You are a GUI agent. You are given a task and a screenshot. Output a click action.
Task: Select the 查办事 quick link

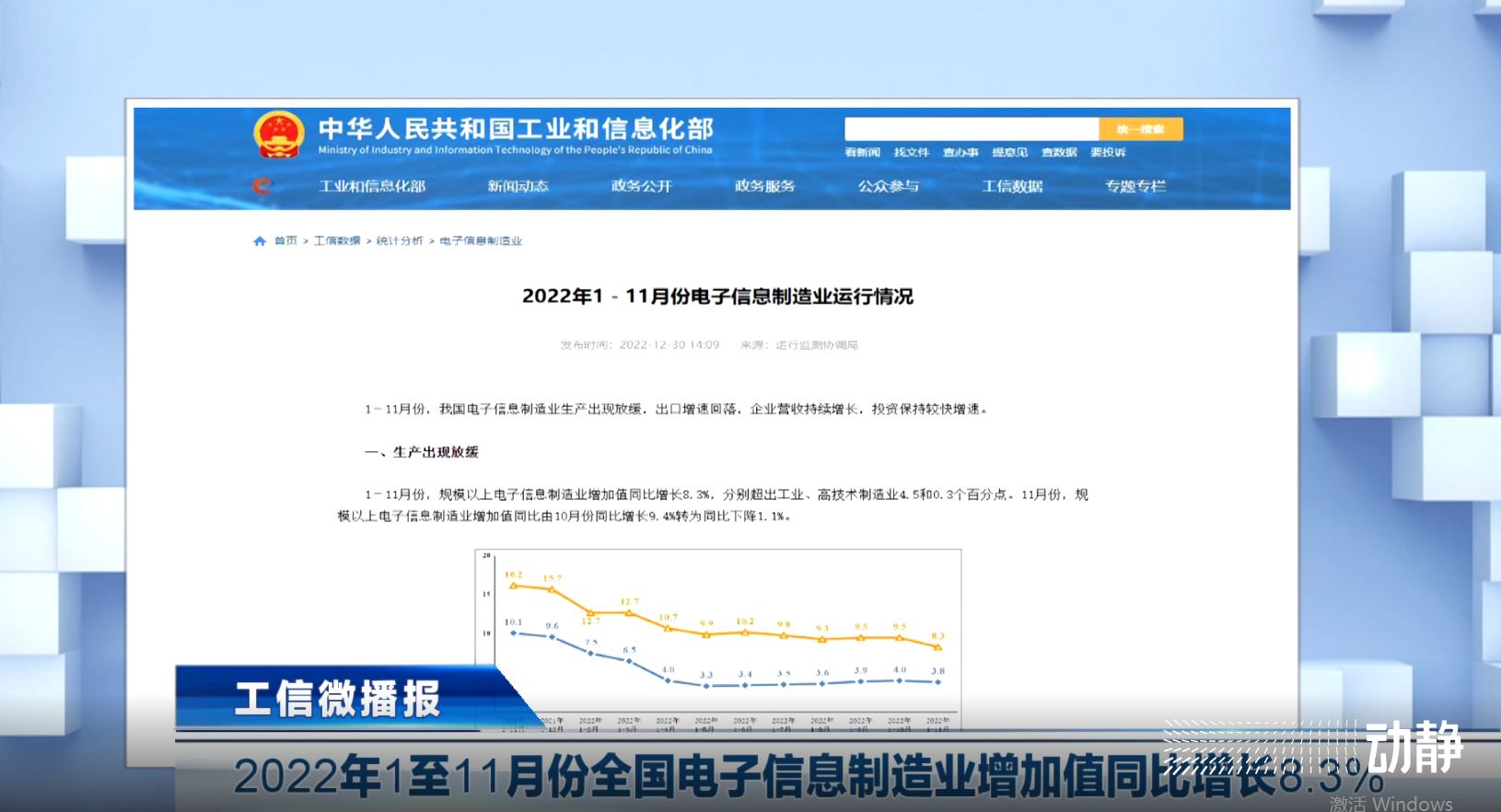click(960, 153)
